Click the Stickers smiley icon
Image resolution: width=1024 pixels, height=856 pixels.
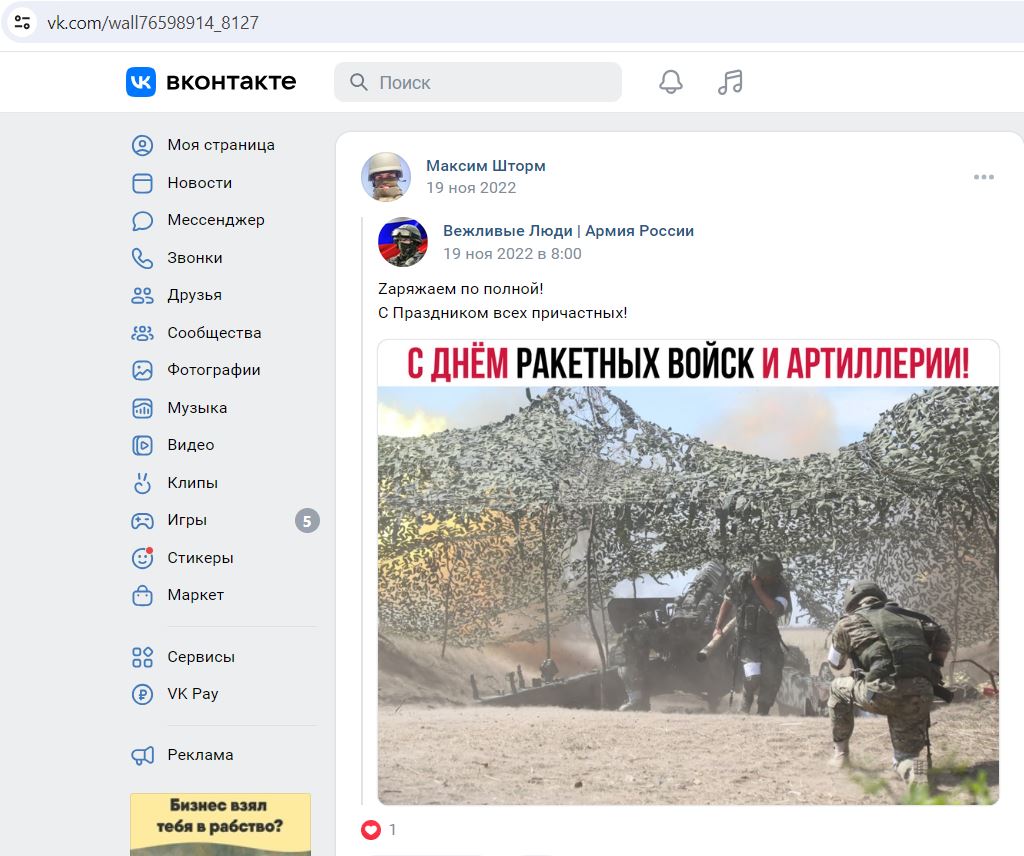(x=142, y=558)
